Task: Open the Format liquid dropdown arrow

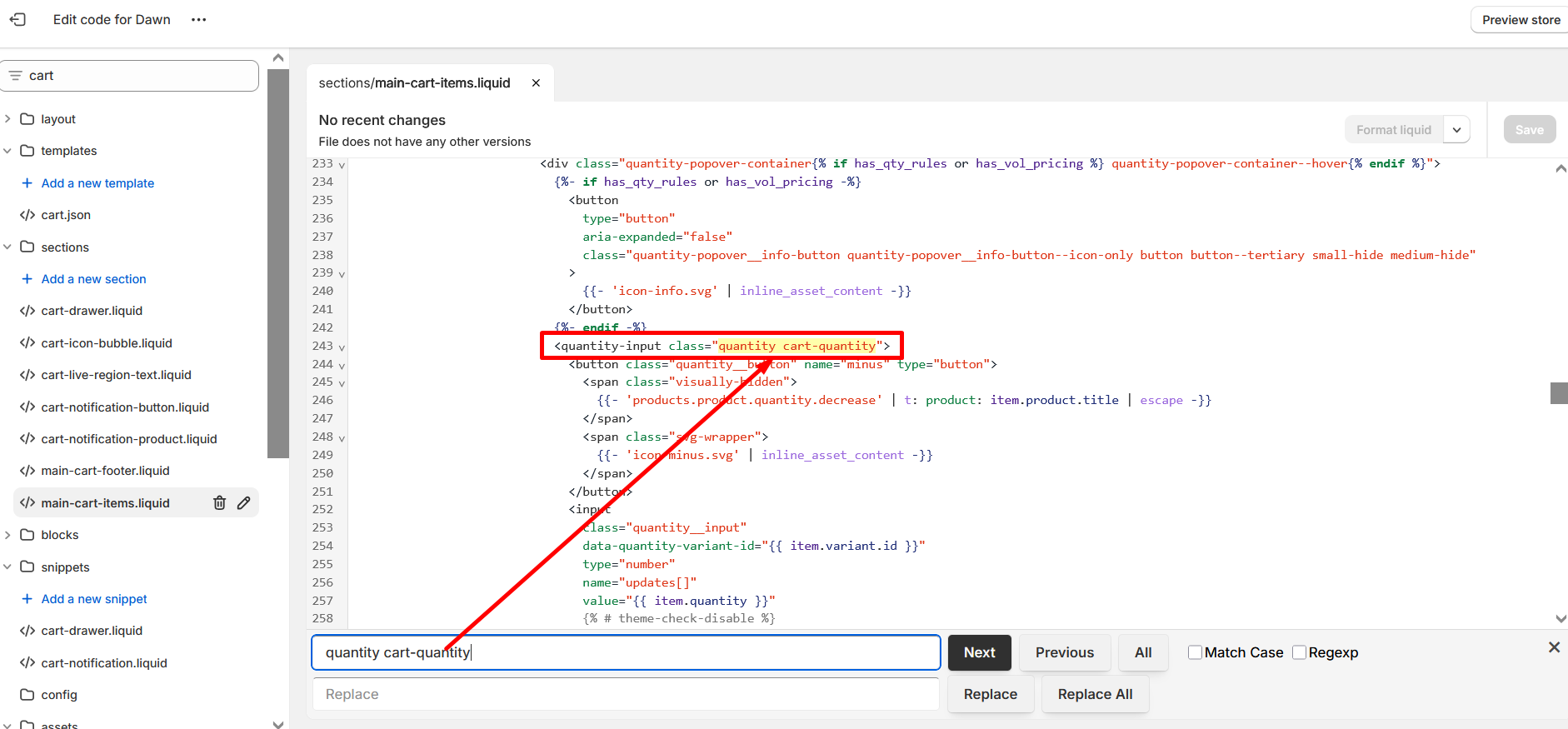Action: point(1456,129)
